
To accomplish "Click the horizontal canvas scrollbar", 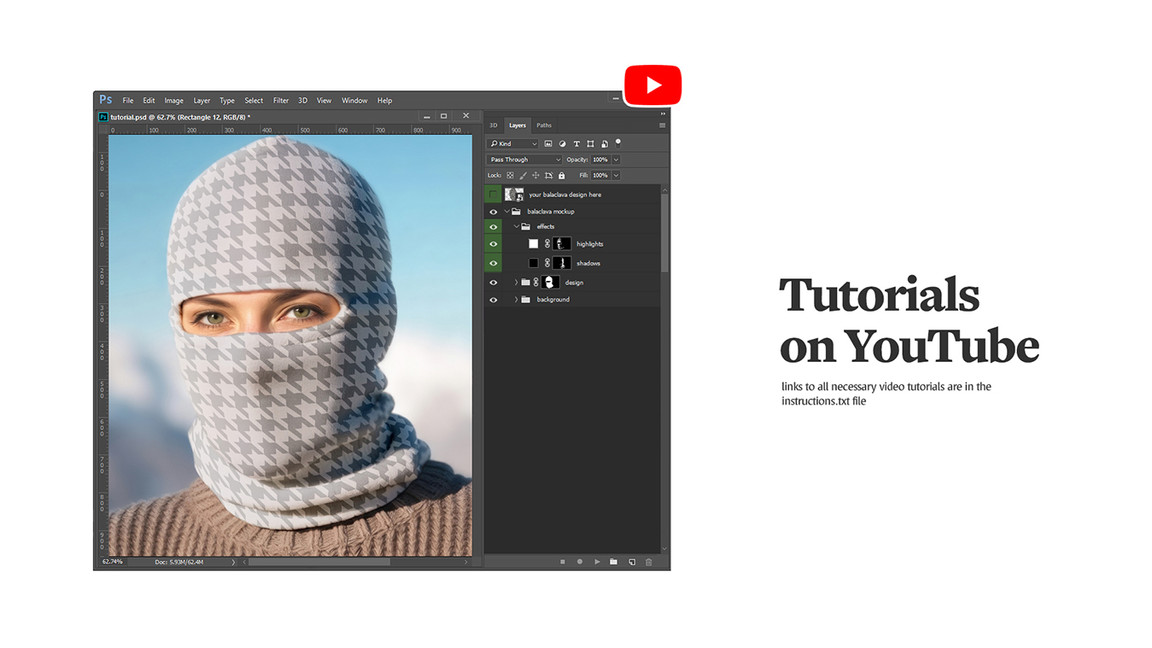I will [x=318, y=562].
